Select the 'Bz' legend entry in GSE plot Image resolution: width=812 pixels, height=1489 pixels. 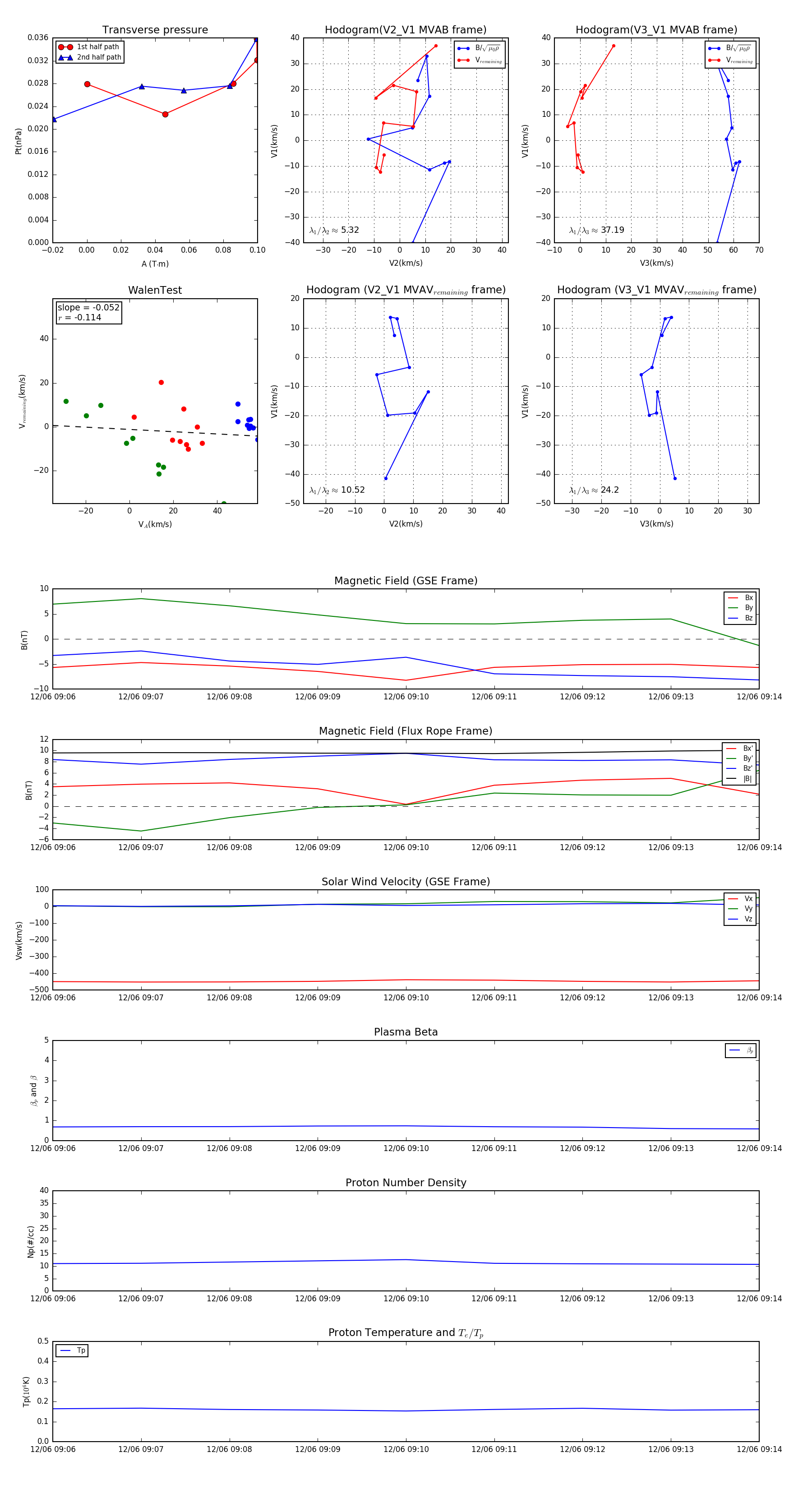point(740,618)
